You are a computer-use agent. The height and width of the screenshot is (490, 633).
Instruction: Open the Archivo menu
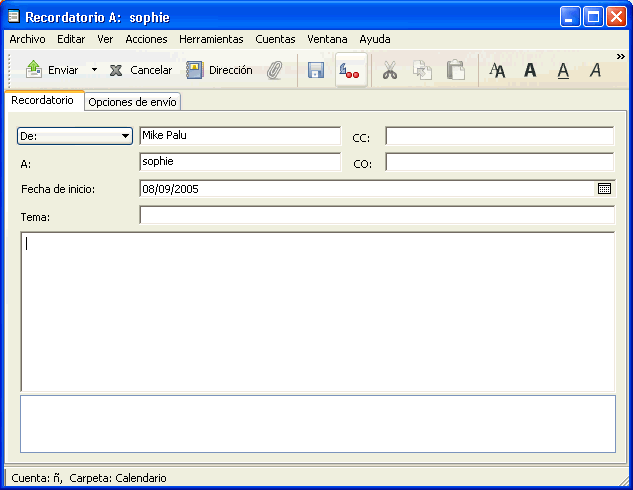[x=27, y=39]
